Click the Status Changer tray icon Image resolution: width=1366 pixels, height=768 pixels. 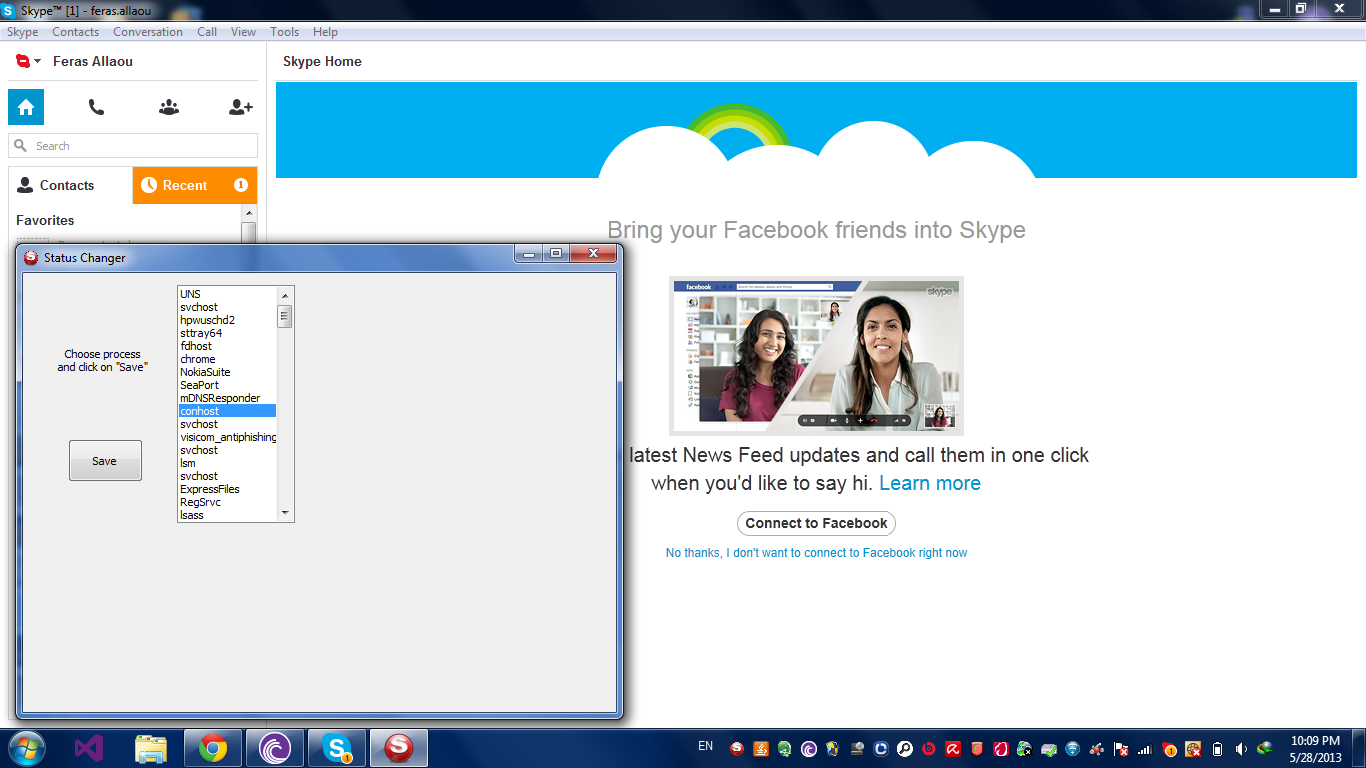[737, 749]
